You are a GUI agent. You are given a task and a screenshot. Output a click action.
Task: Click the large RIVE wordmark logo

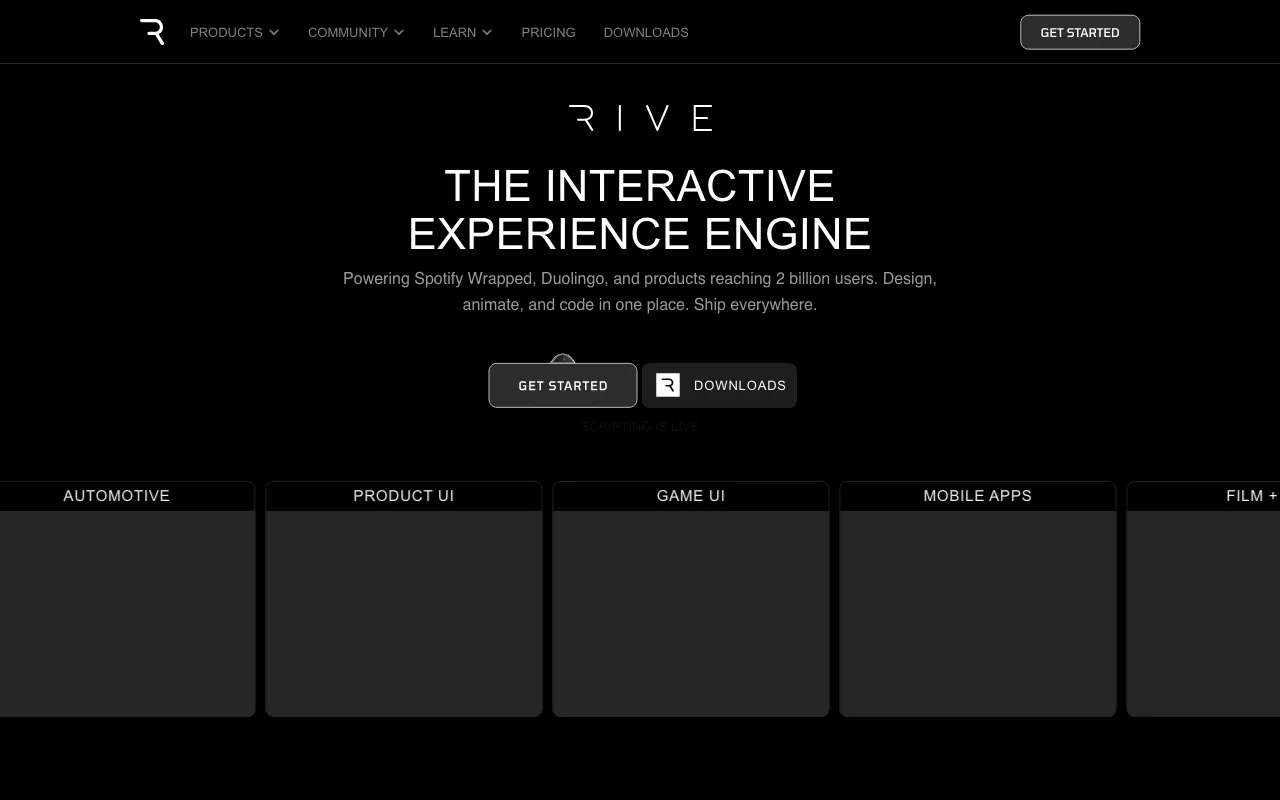coord(640,118)
